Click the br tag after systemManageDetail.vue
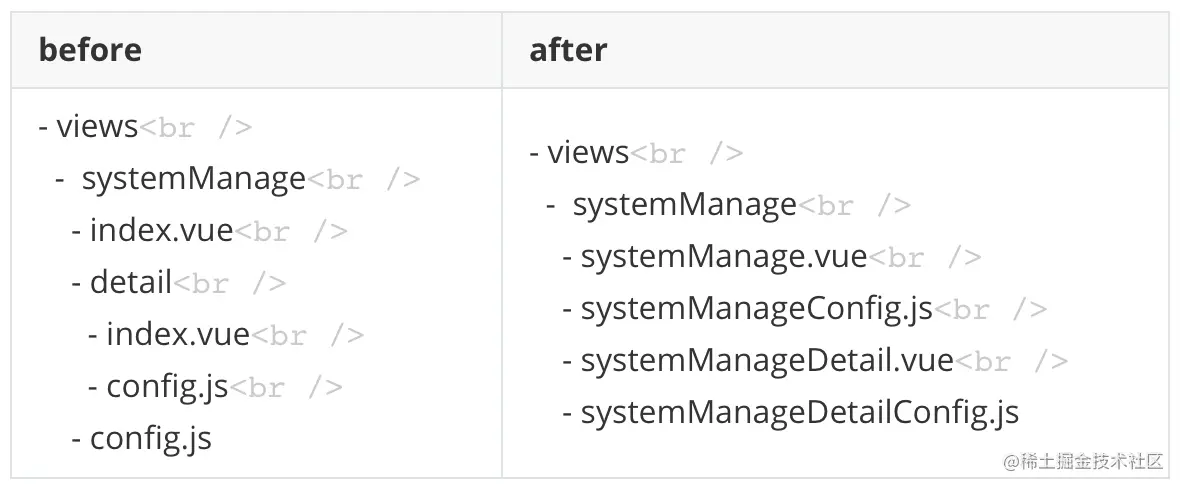This screenshot has height=488, width=1180. click(x=1011, y=361)
